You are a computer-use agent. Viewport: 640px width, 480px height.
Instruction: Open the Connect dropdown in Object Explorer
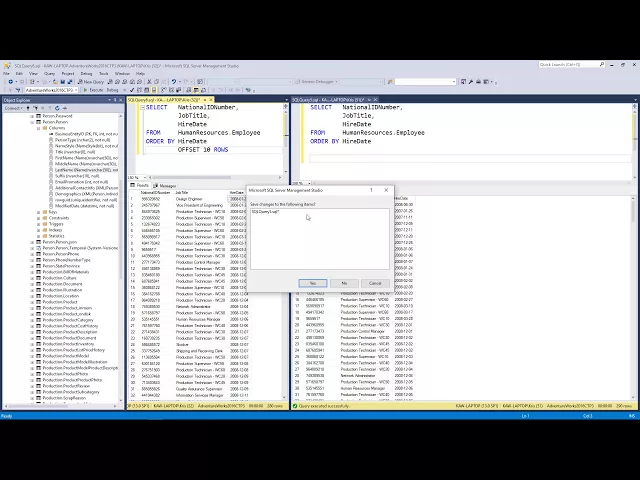pyautogui.click(x=13, y=108)
